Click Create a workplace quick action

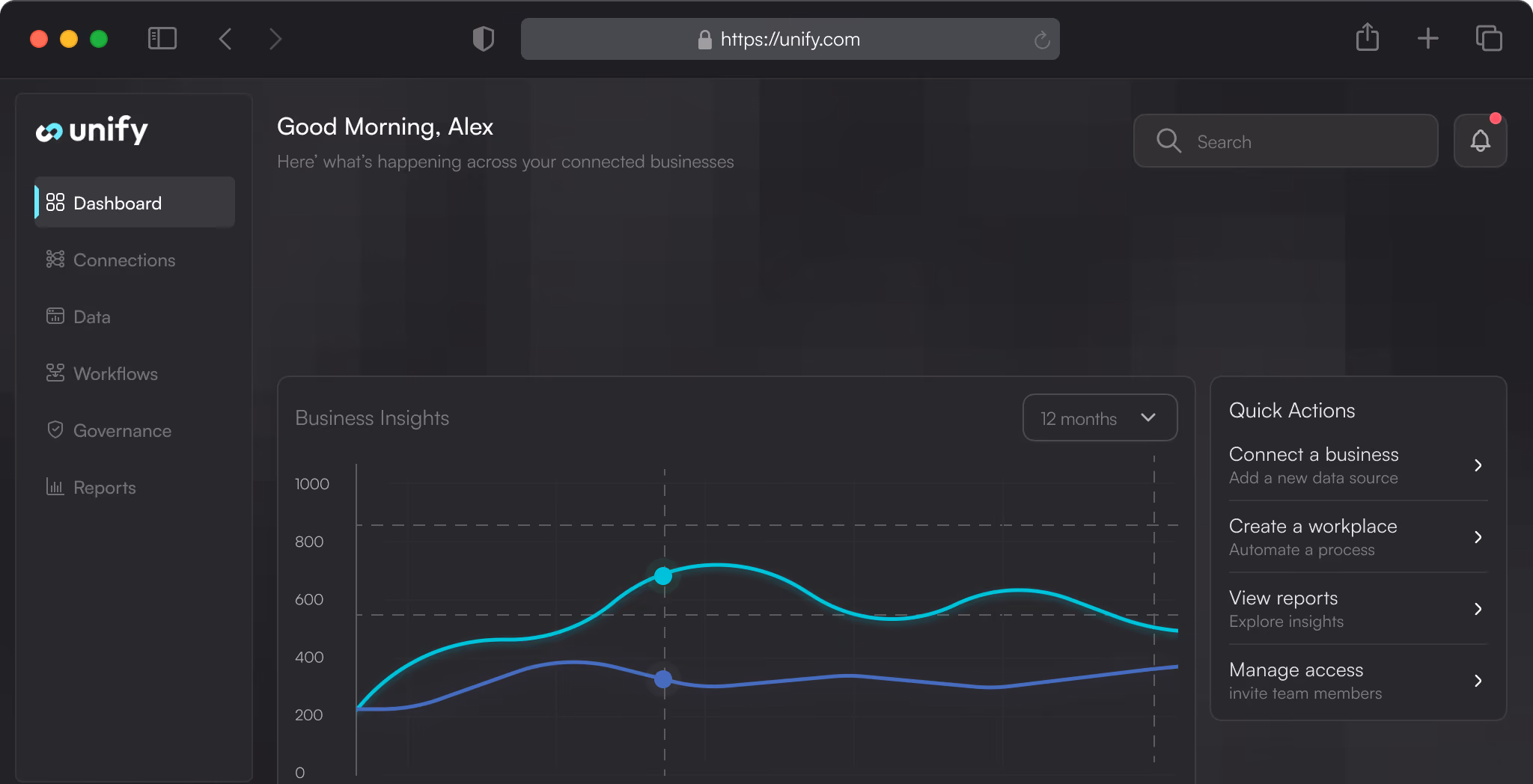tap(1358, 537)
